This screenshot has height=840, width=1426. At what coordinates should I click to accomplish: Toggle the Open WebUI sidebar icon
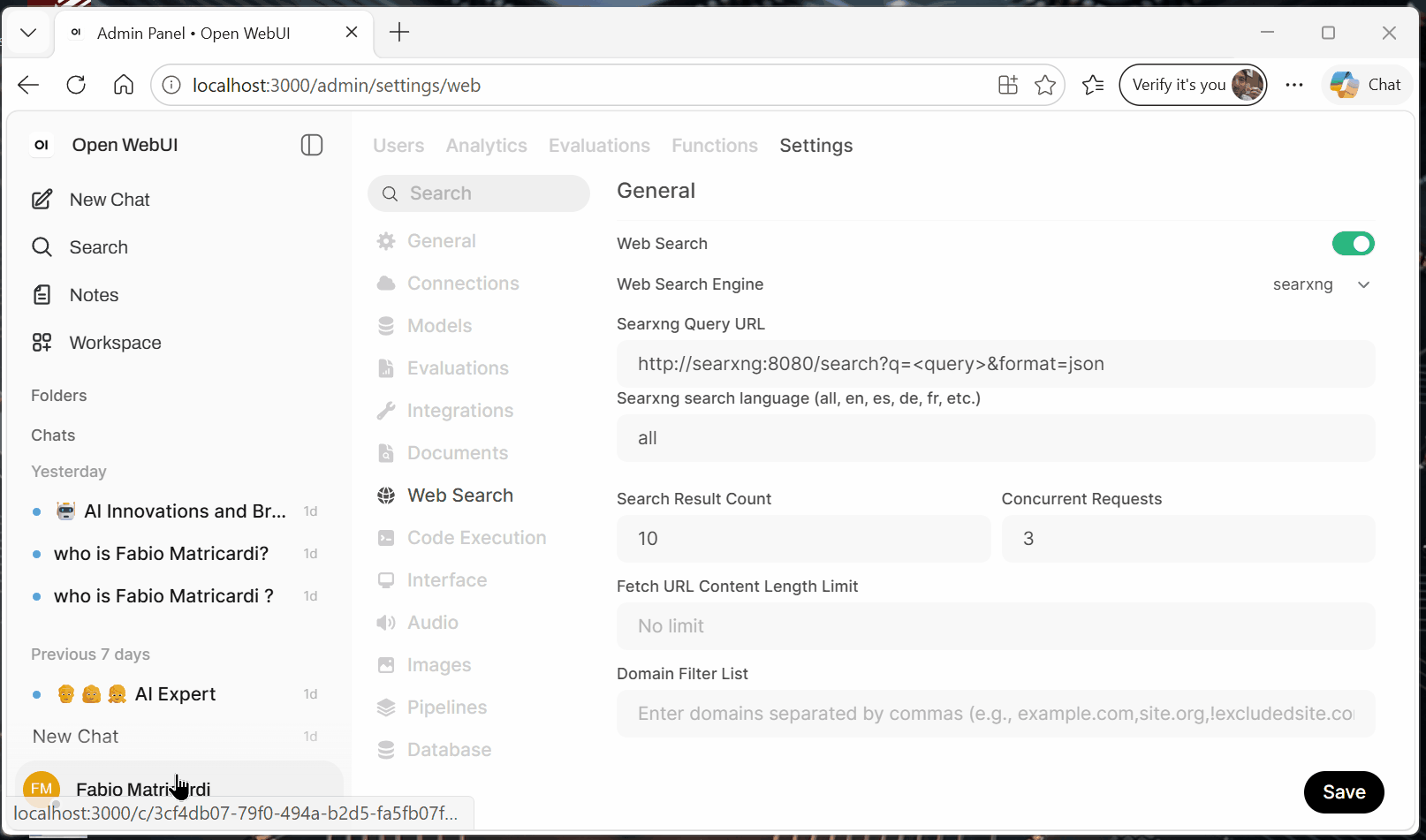point(312,145)
